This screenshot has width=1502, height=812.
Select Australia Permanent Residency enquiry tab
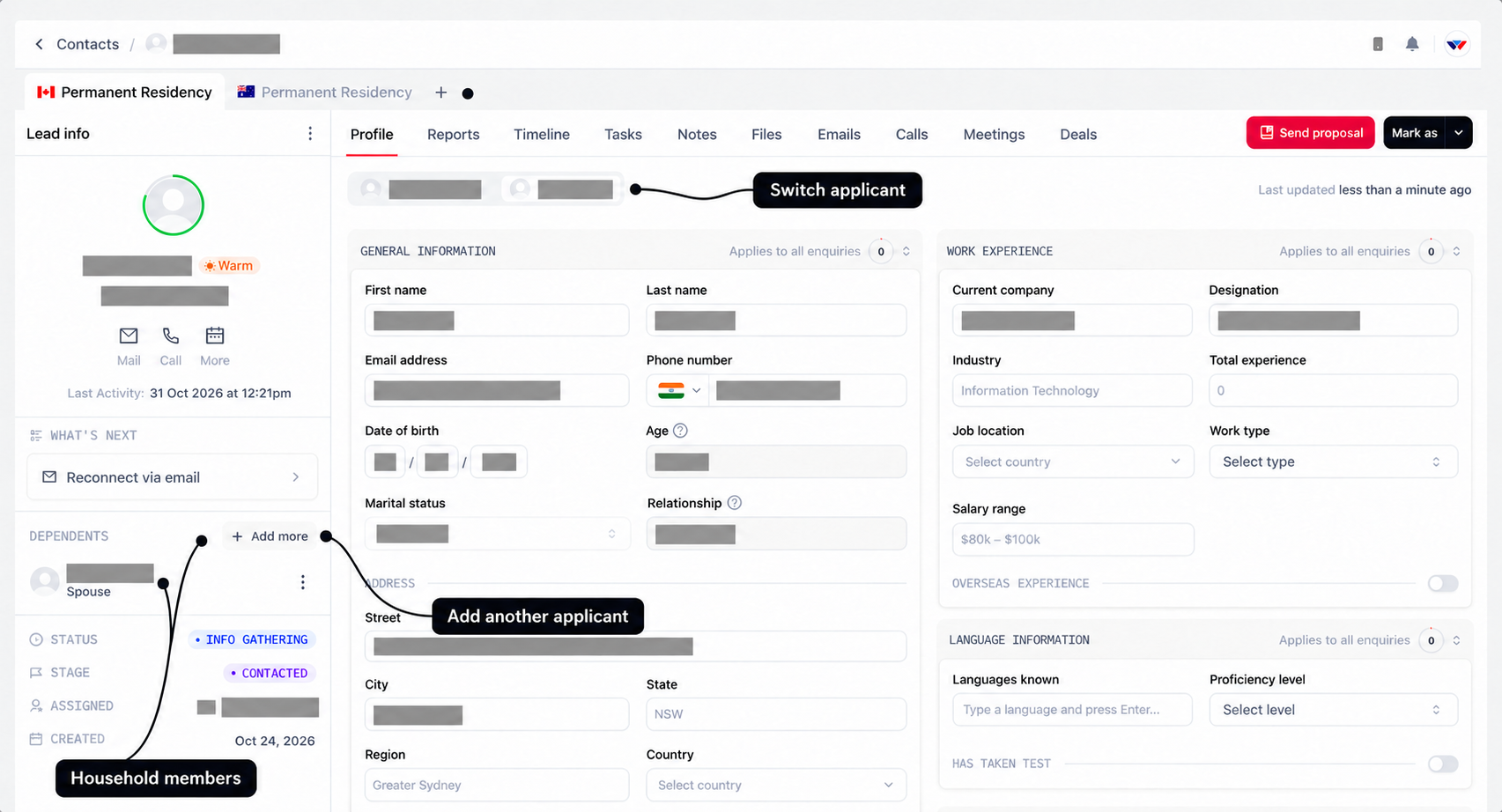pyautogui.click(x=325, y=92)
